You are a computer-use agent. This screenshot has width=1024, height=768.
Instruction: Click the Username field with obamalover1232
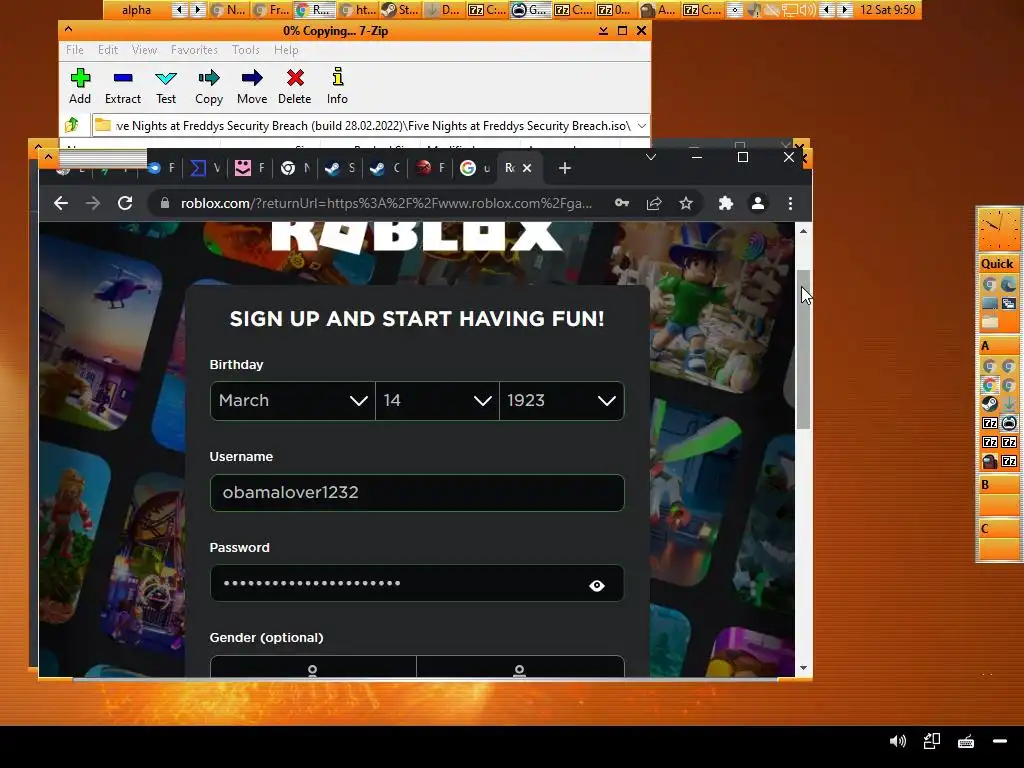click(417, 492)
